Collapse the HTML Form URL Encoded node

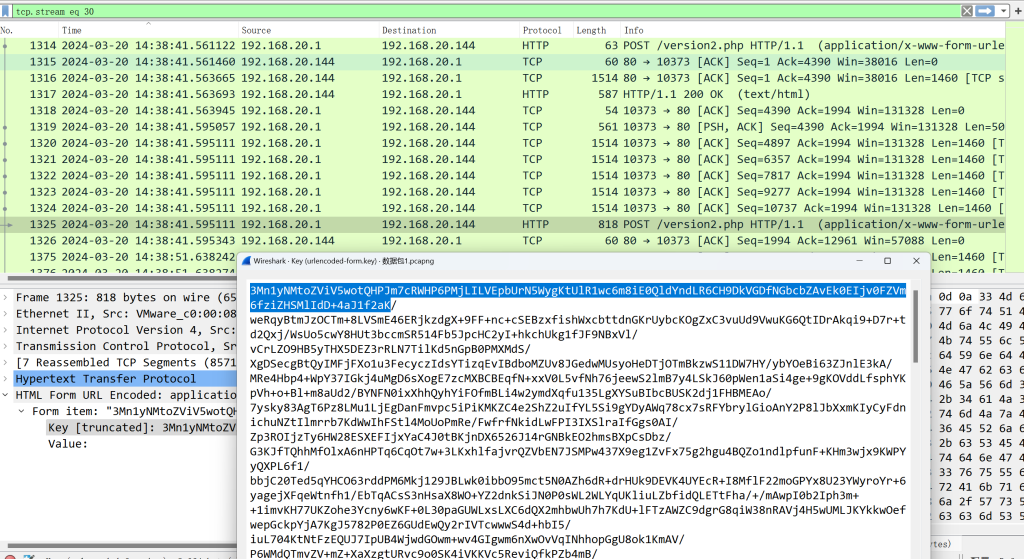pyautogui.click(x=8, y=395)
